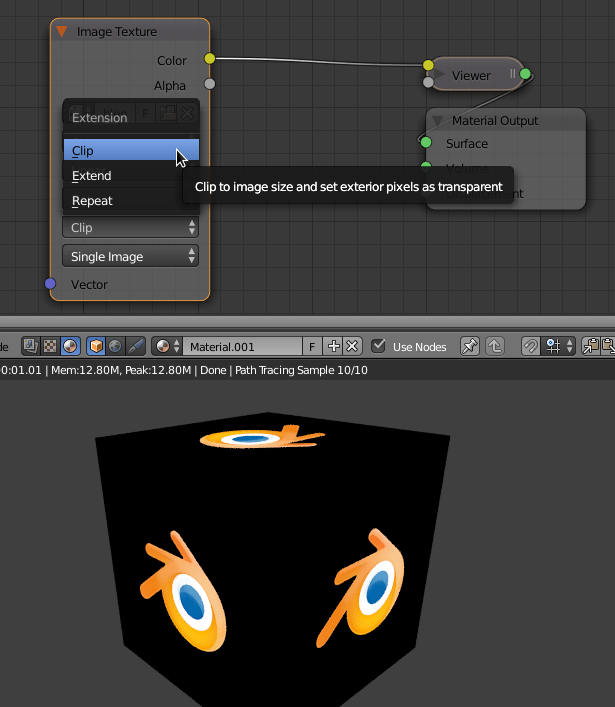615x707 pixels.
Task: Toggle node snapping magnet icon
Action: click(x=530, y=346)
